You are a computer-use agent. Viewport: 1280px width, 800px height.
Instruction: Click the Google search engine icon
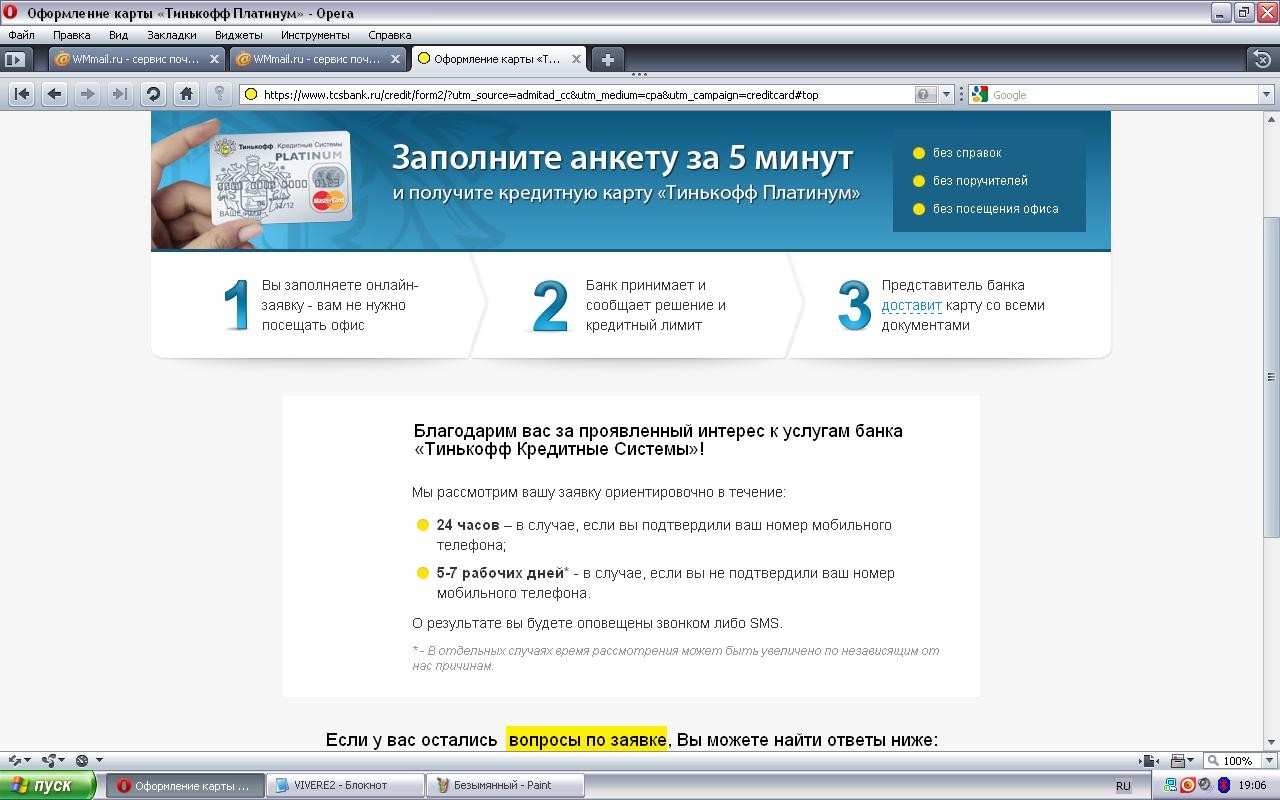[980, 94]
